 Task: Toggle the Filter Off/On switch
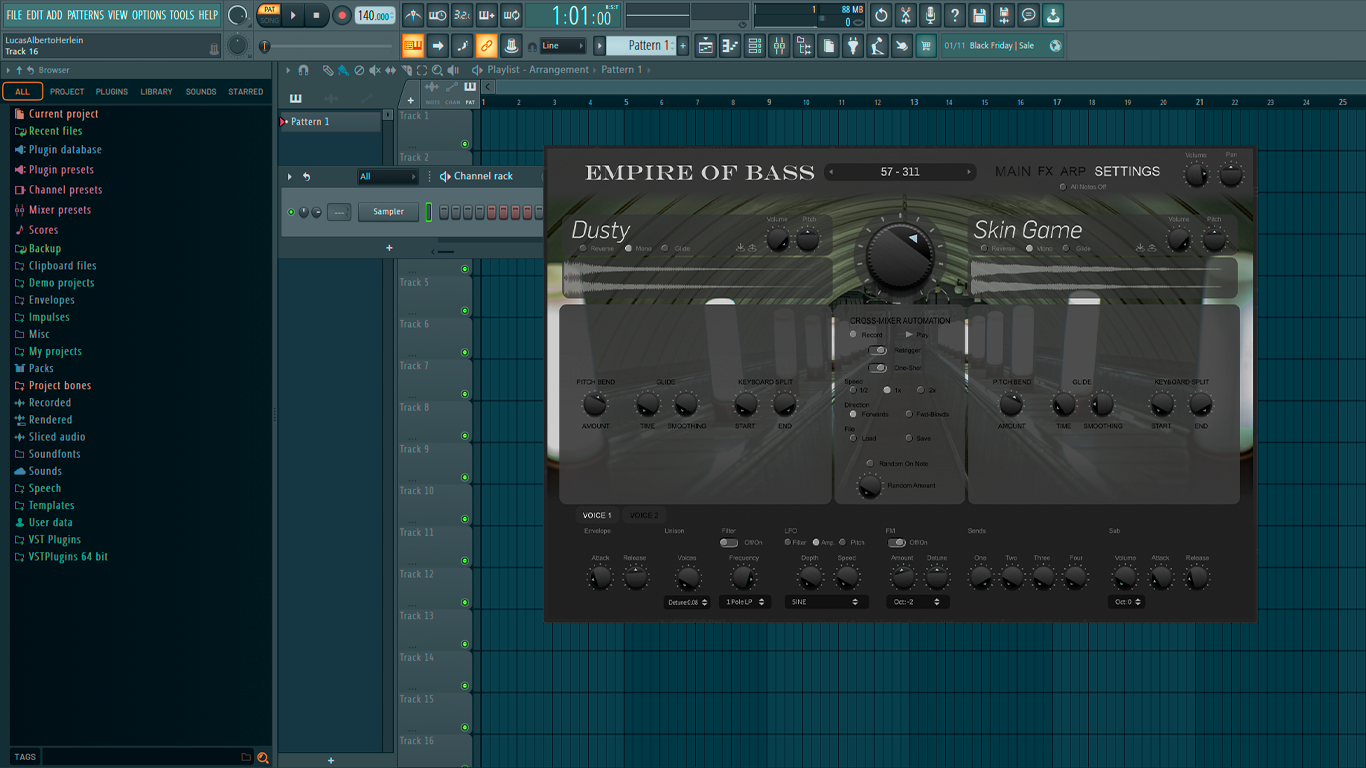click(x=729, y=543)
